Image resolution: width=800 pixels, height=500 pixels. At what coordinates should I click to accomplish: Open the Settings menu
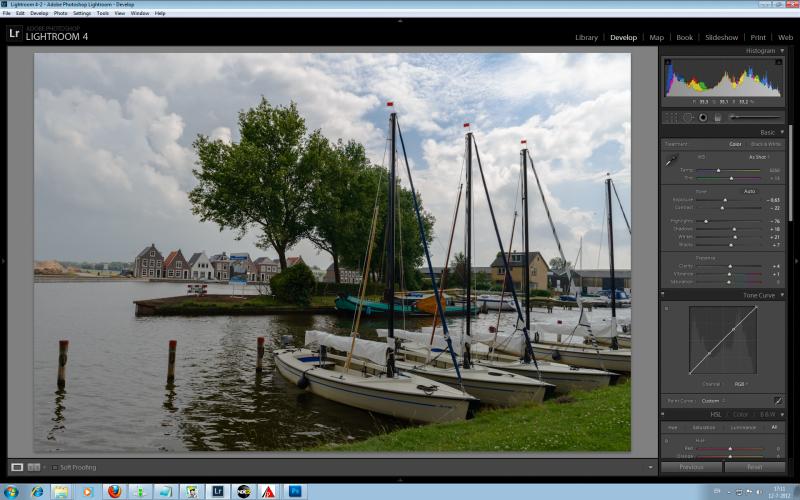click(x=82, y=13)
